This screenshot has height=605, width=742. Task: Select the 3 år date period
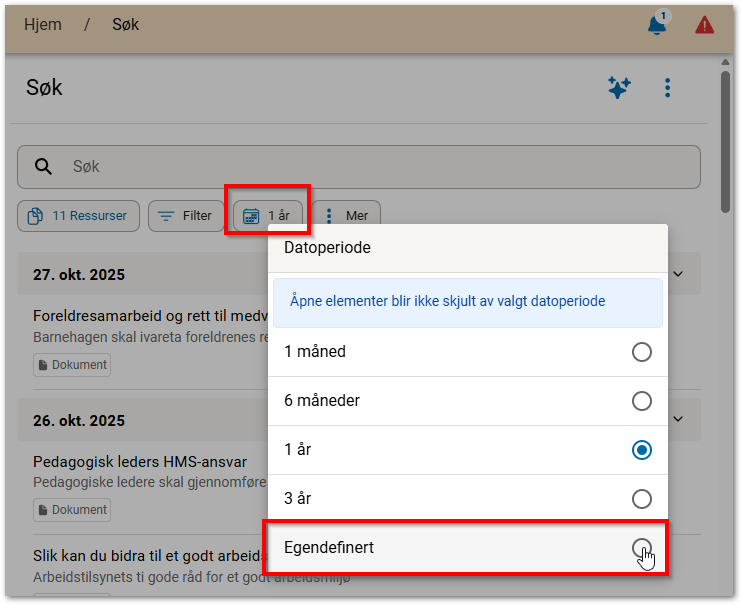[x=641, y=499]
